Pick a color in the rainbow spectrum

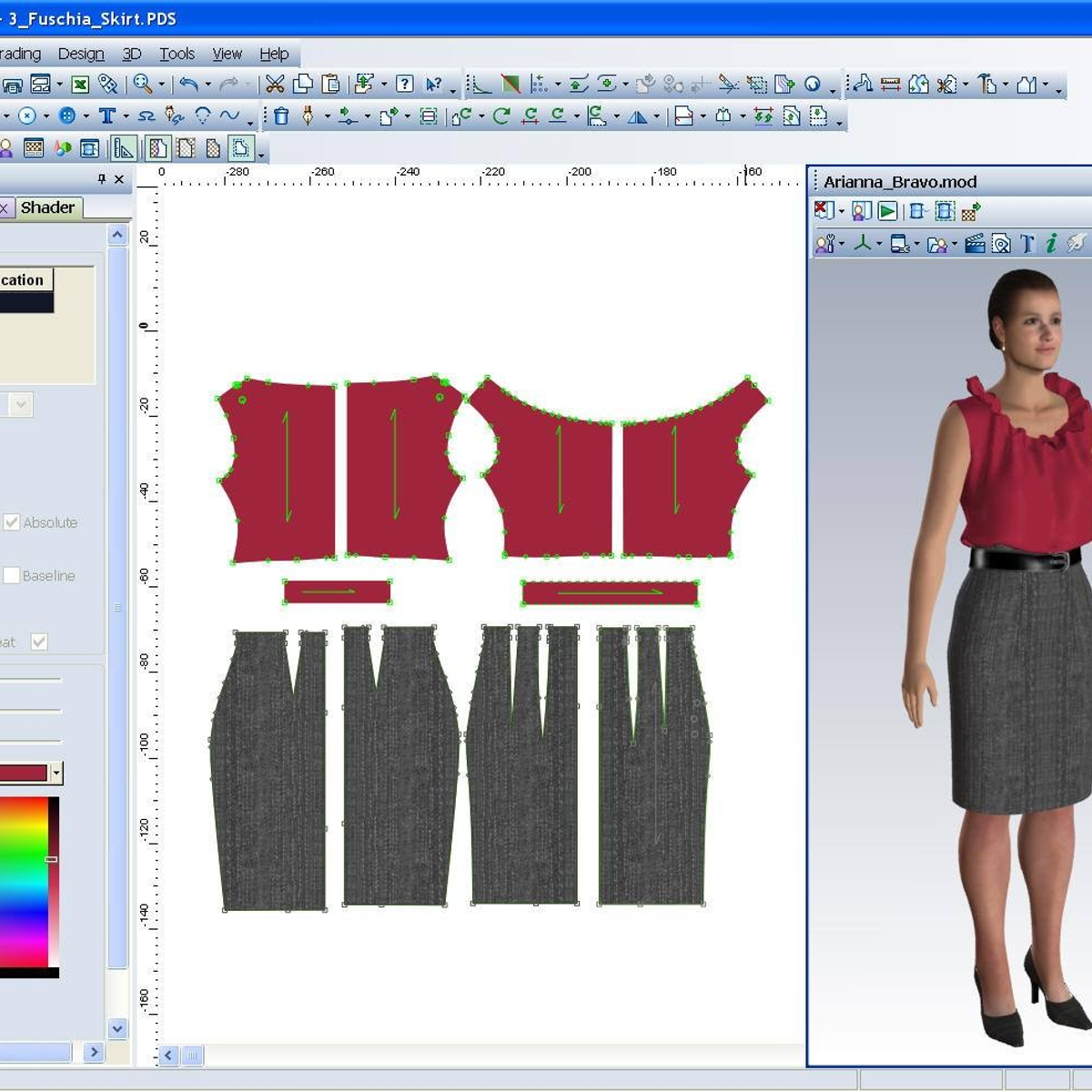tap(22, 883)
